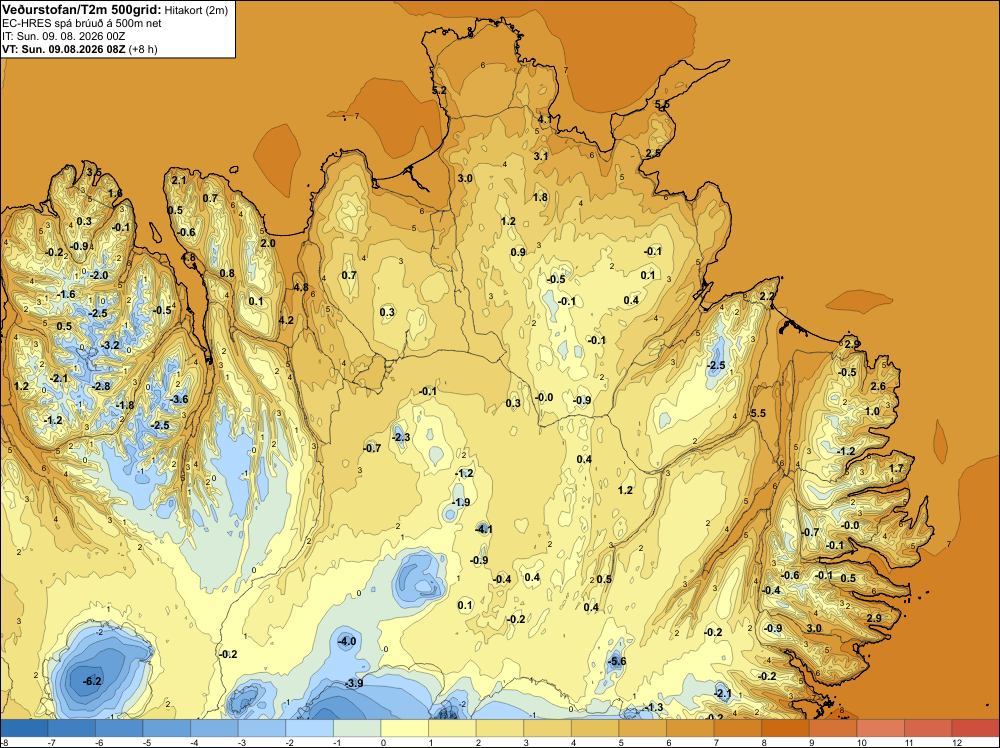Click the 0.8 temperature value

227,274
